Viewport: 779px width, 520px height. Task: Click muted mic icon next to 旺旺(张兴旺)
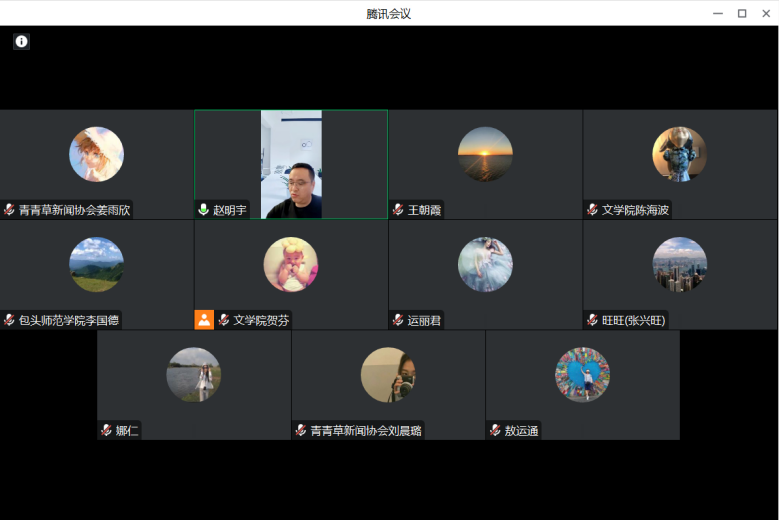pyautogui.click(x=592, y=320)
